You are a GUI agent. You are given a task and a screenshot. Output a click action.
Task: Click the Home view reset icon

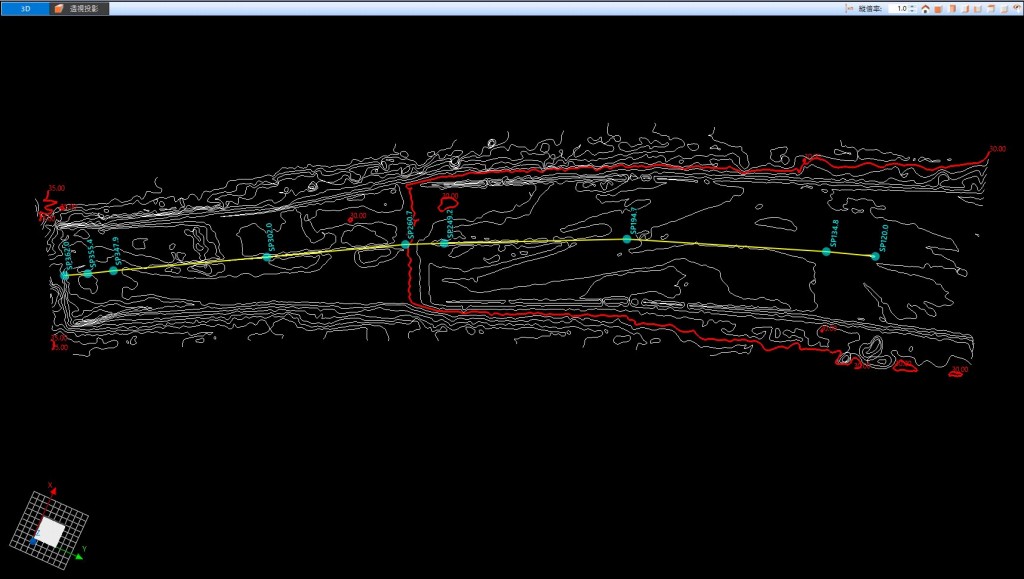[x=926, y=8]
